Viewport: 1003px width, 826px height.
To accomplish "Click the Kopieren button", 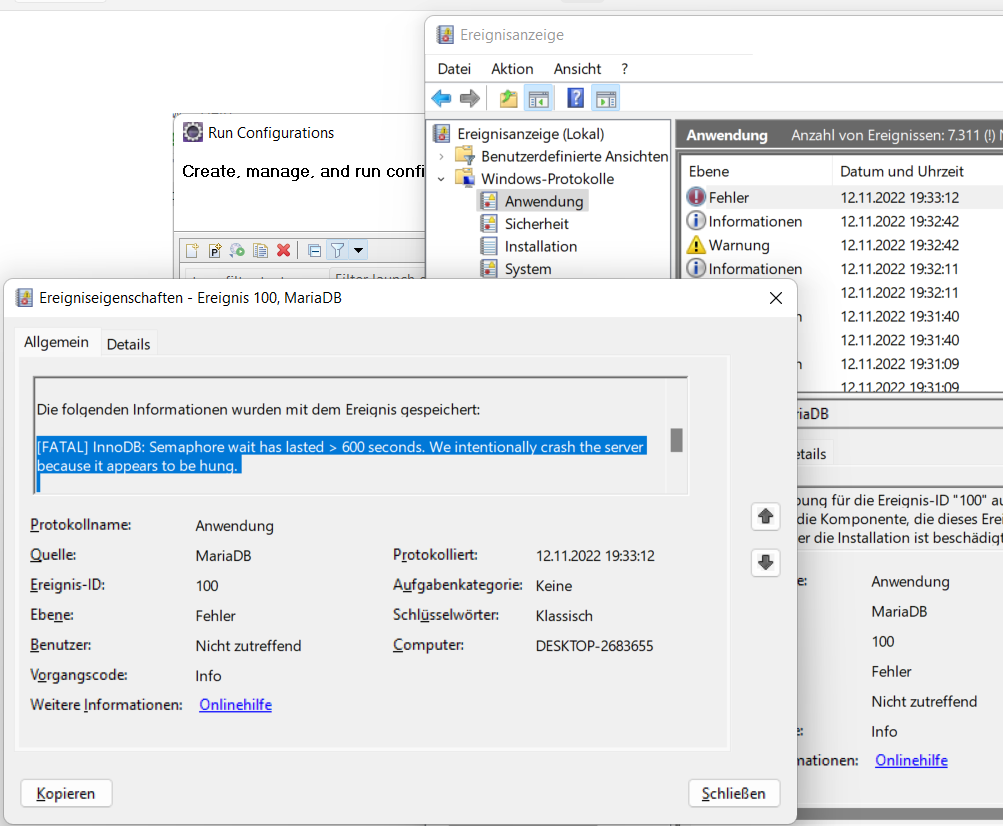I will coord(66,793).
